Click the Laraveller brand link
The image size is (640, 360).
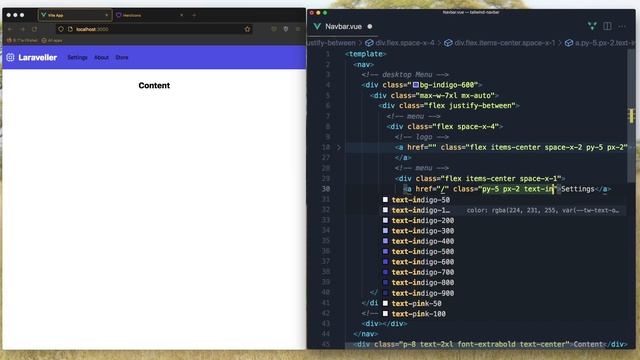32,58
